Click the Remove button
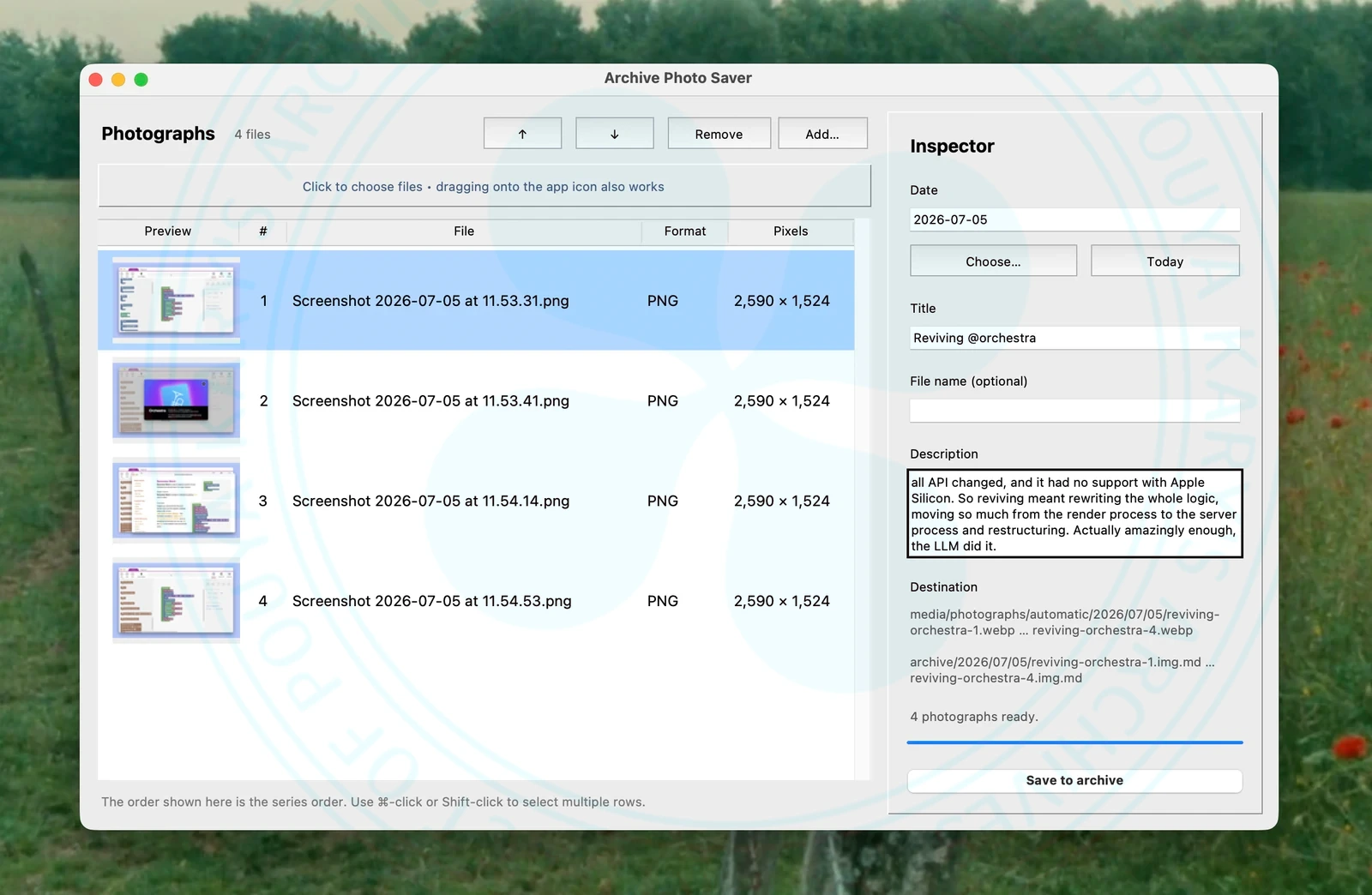Viewport: 1372px width, 895px height. tap(719, 134)
